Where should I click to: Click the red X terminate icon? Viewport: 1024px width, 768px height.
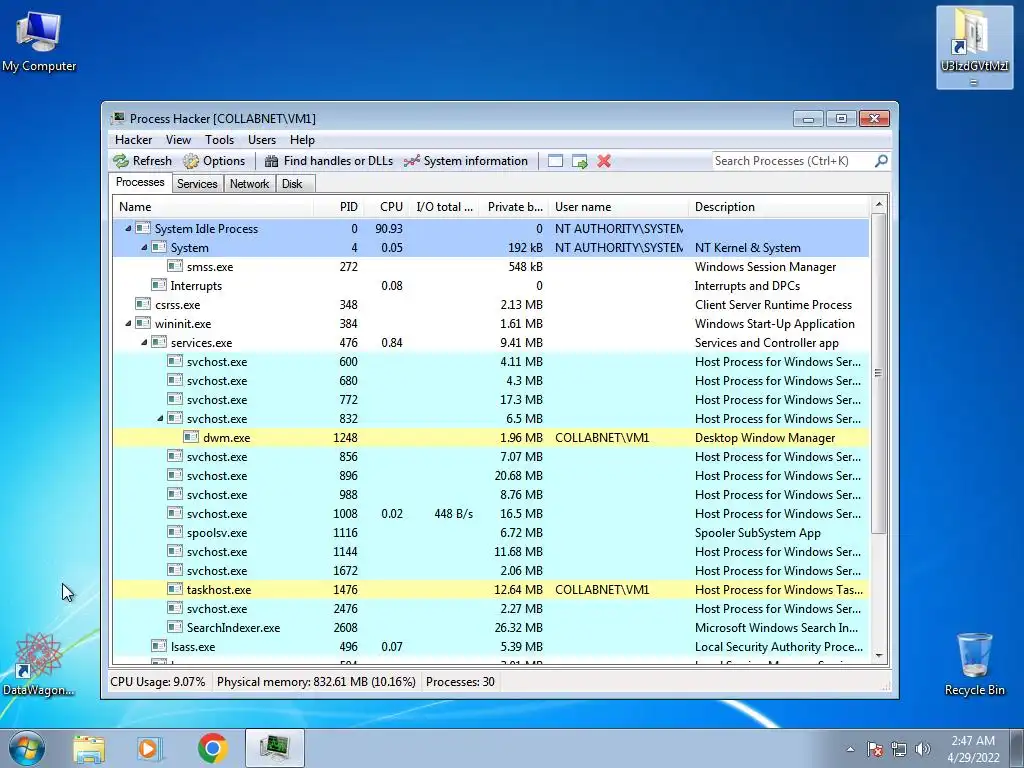pyautogui.click(x=604, y=161)
